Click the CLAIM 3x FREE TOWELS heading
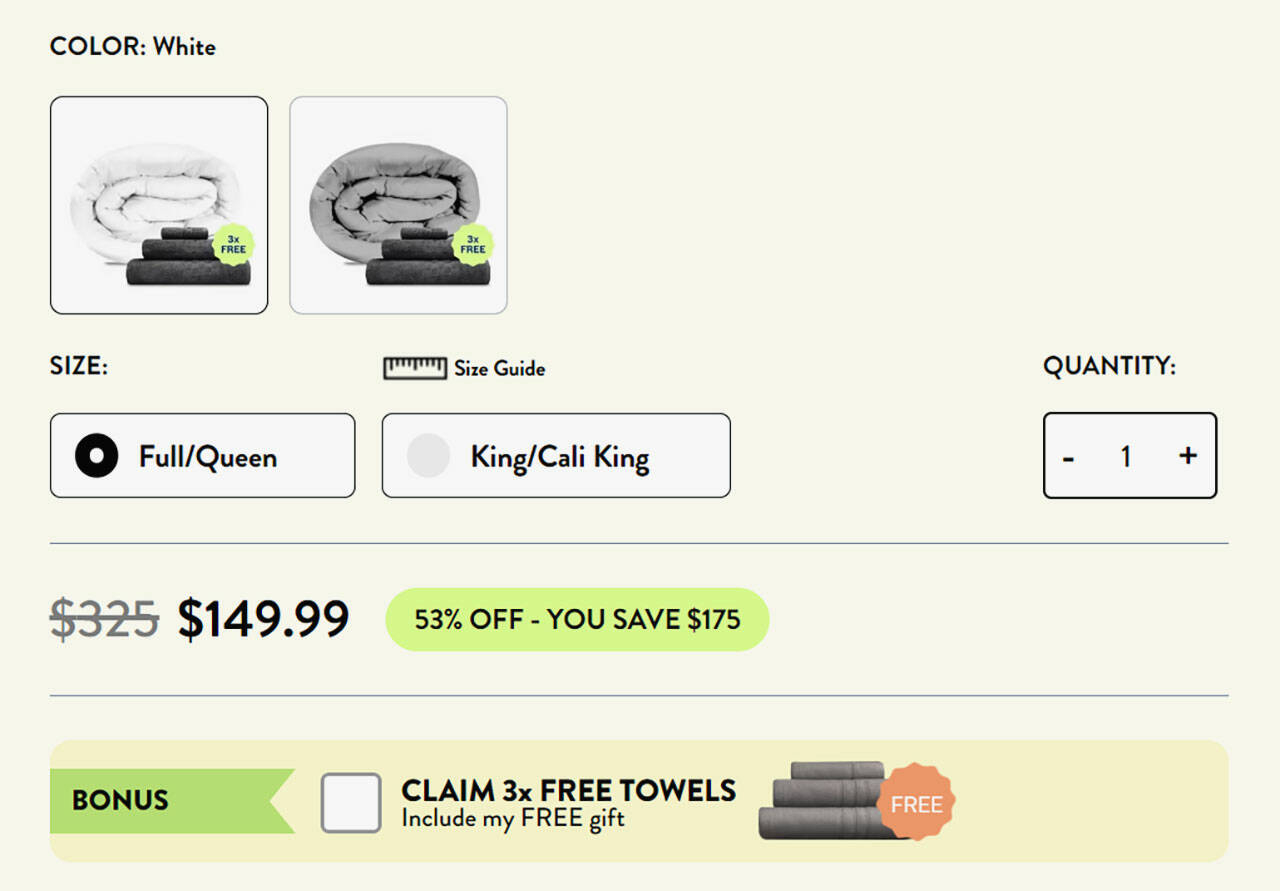The image size is (1280, 891). pyautogui.click(x=568, y=790)
